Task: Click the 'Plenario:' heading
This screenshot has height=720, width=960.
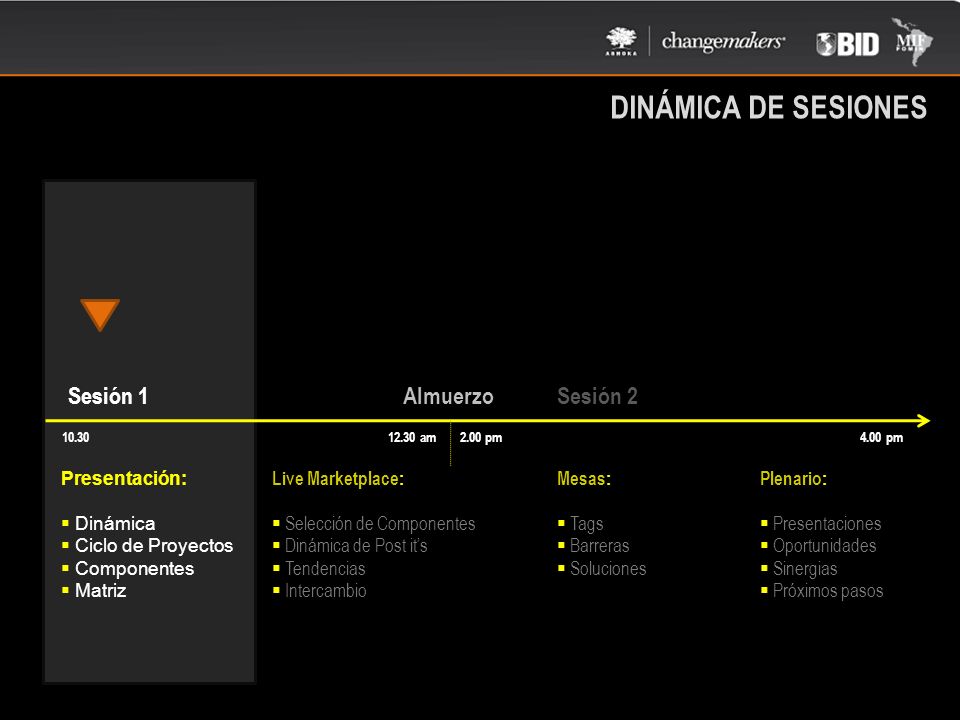Action: [x=793, y=479]
